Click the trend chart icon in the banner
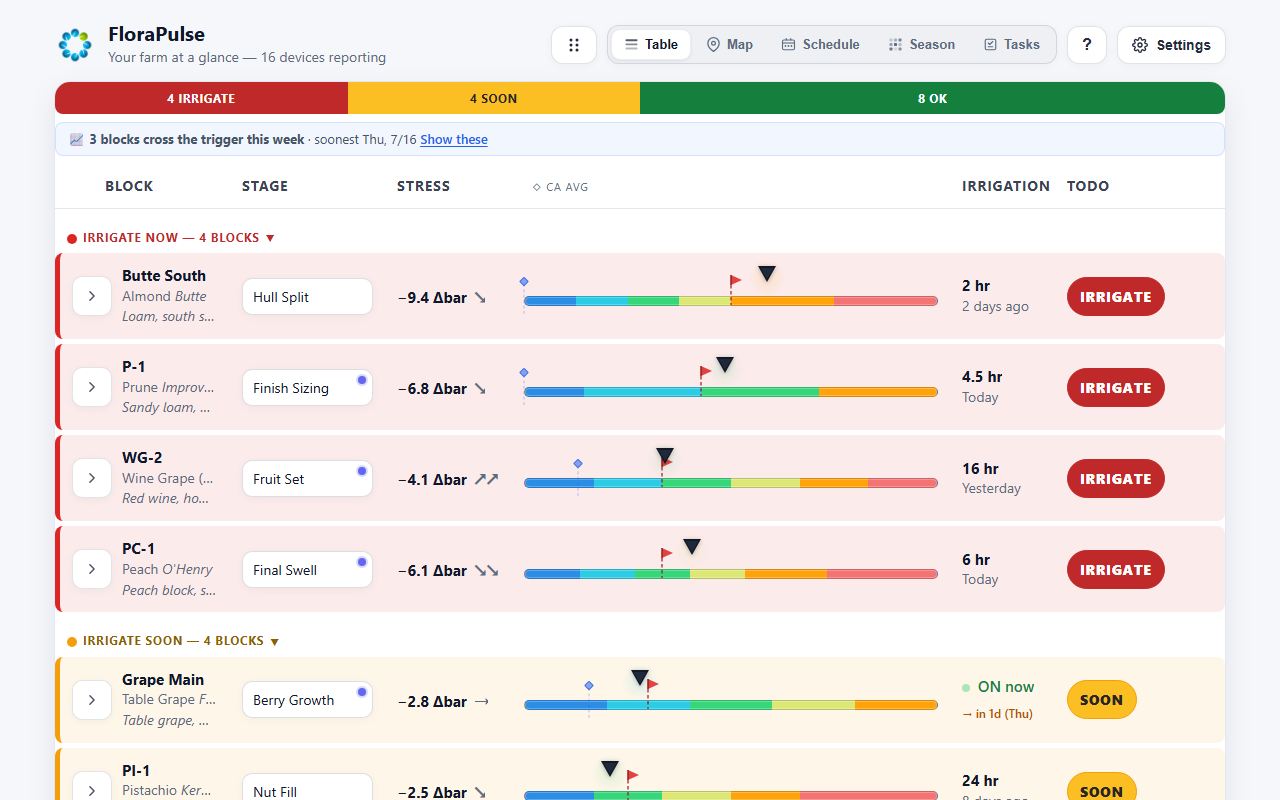1280x800 pixels. (77, 140)
